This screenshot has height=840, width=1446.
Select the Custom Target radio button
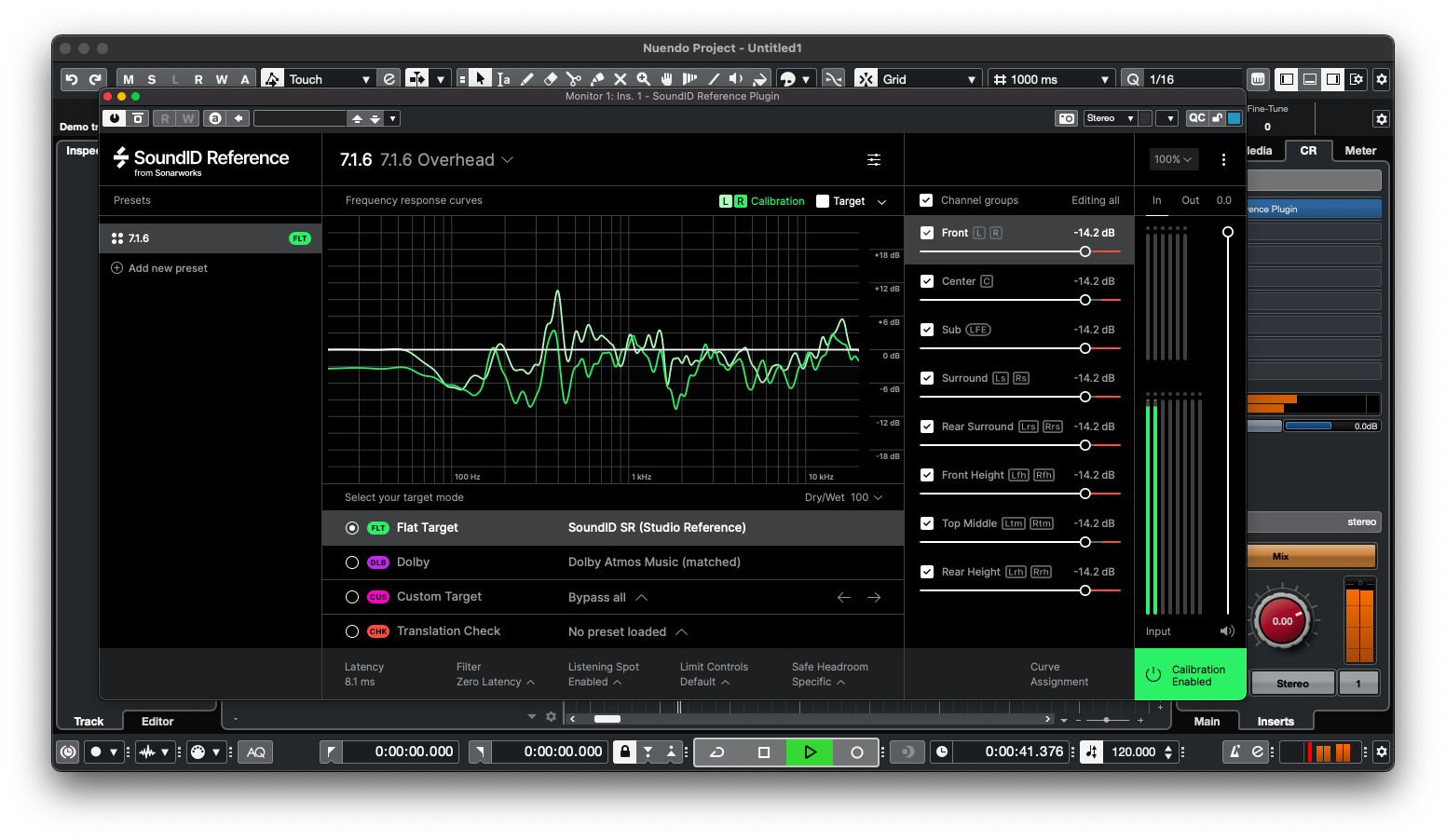tap(352, 597)
